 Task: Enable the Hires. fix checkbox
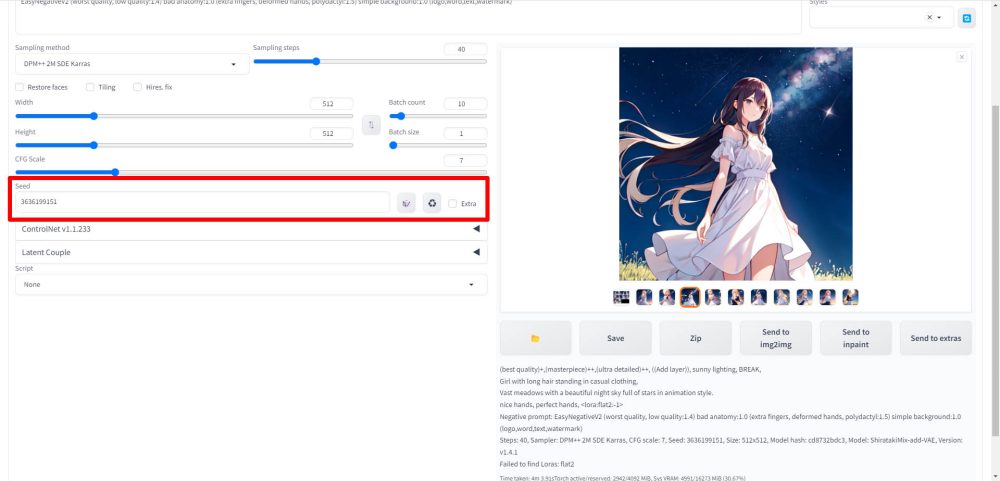(x=137, y=87)
